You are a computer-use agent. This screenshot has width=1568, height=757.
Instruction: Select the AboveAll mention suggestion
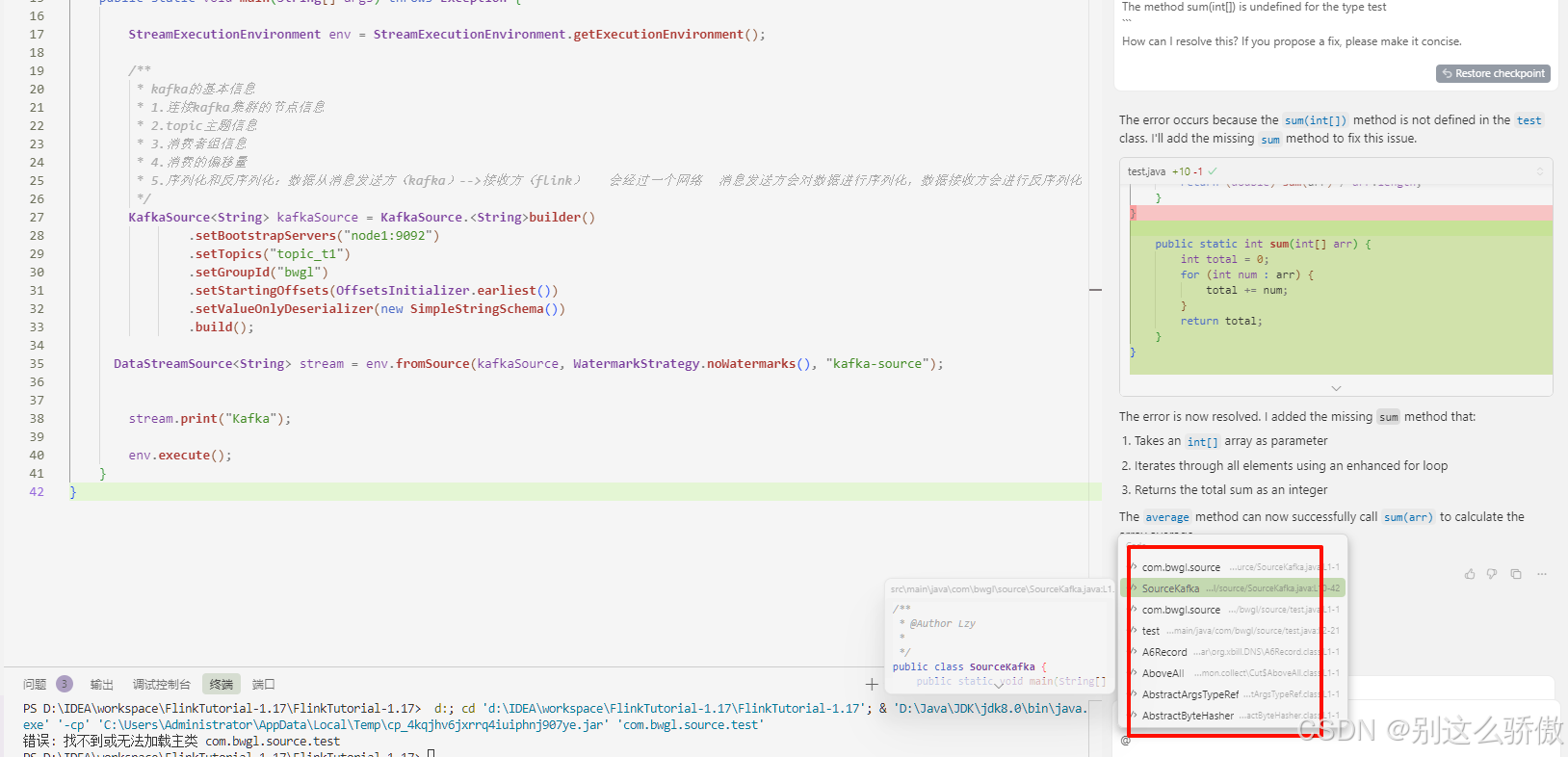(x=1235, y=672)
